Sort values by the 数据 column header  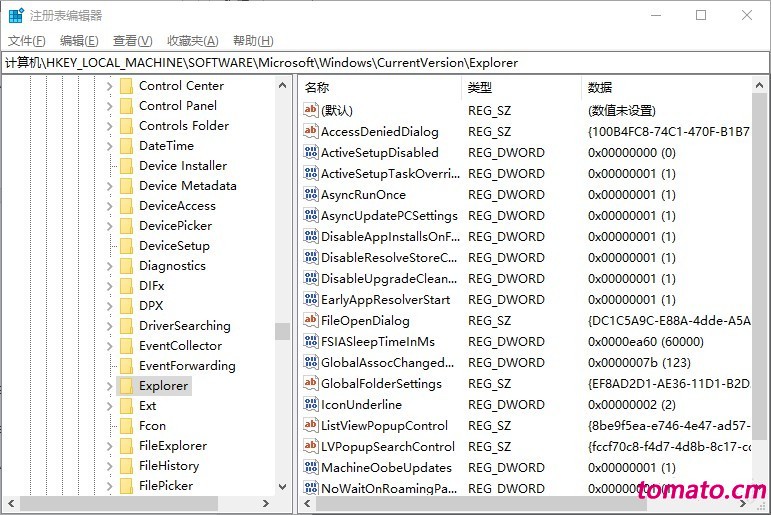coord(667,88)
